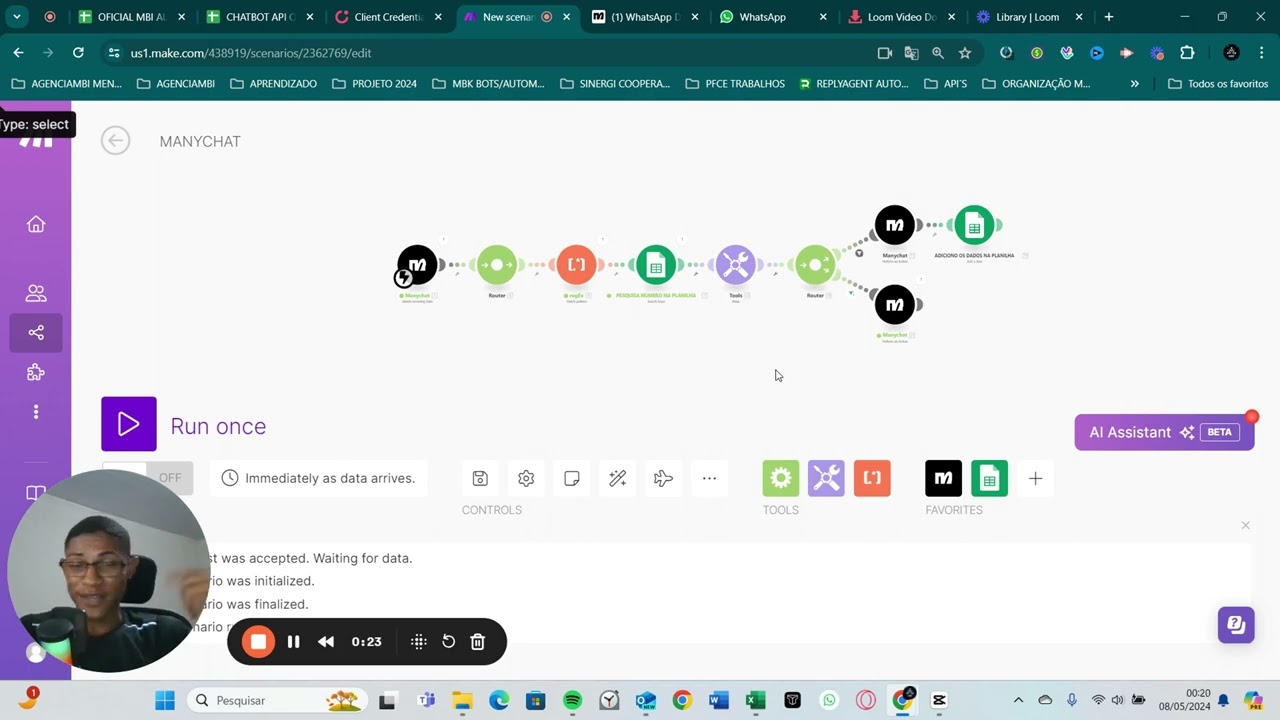Image resolution: width=1280 pixels, height=720 pixels.
Task: Add Manychat favorite module from toolbar
Action: [943, 478]
